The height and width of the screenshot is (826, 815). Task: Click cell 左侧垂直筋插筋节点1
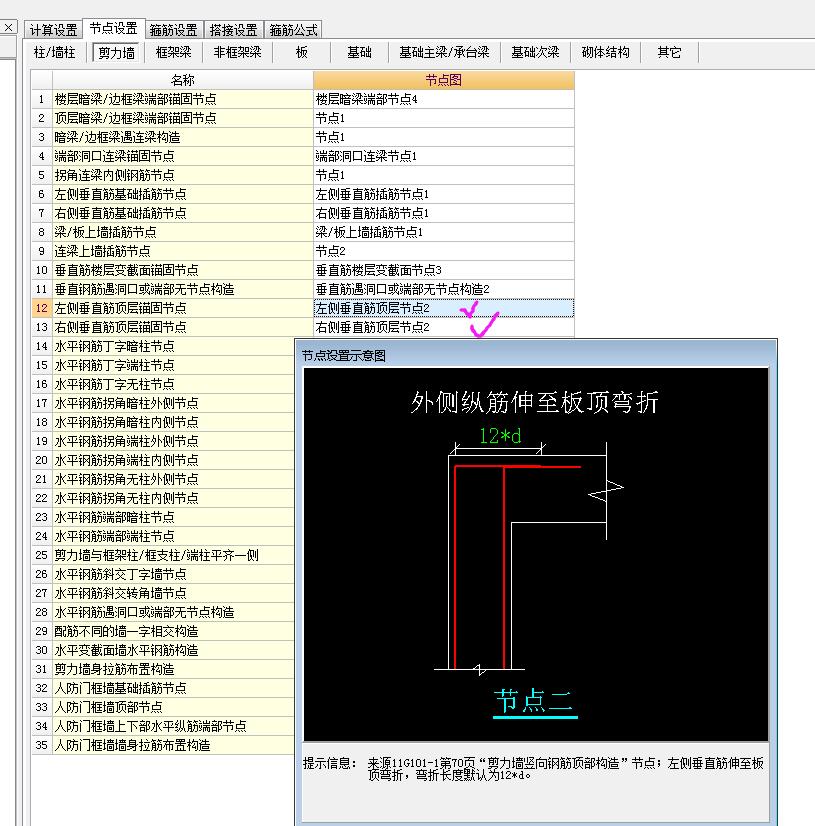(444, 194)
